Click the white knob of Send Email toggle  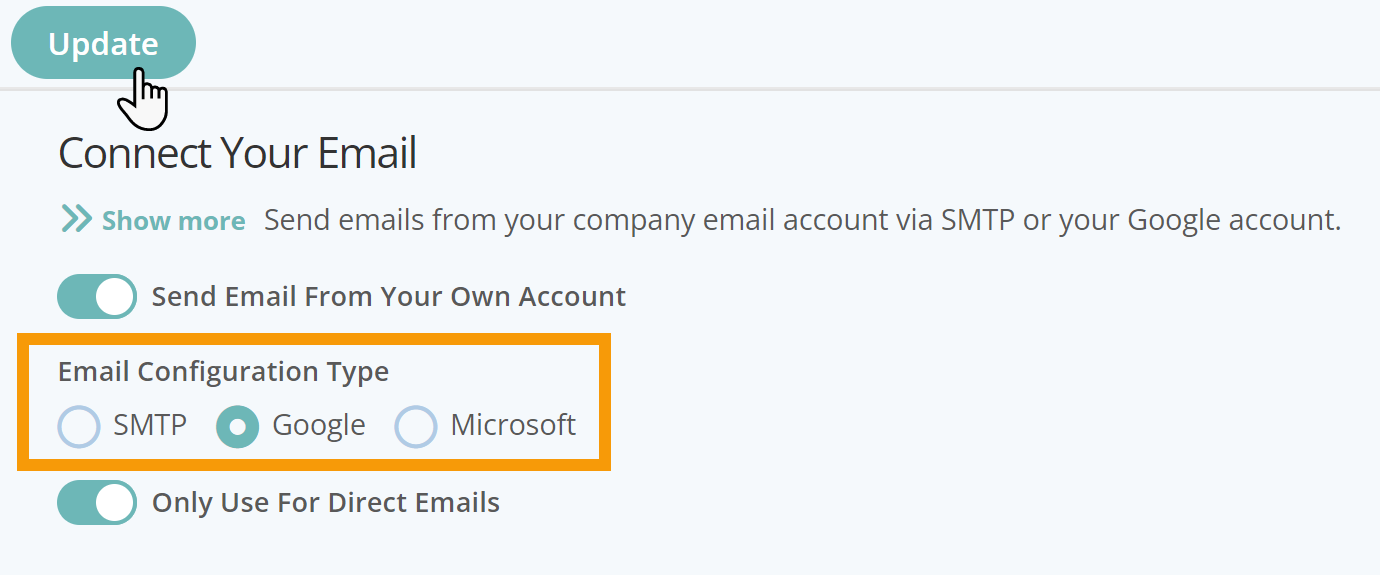pyautogui.click(x=116, y=297)
